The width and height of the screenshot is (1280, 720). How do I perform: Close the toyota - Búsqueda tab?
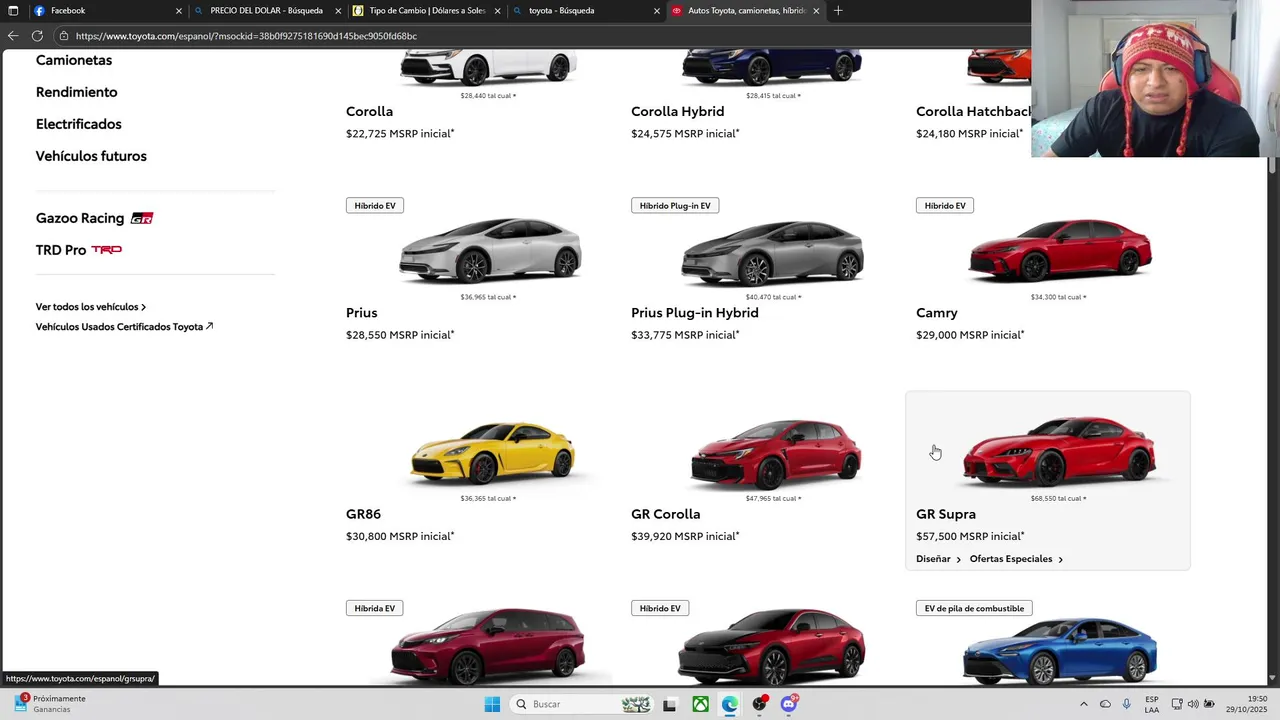[x=657, y=11]
